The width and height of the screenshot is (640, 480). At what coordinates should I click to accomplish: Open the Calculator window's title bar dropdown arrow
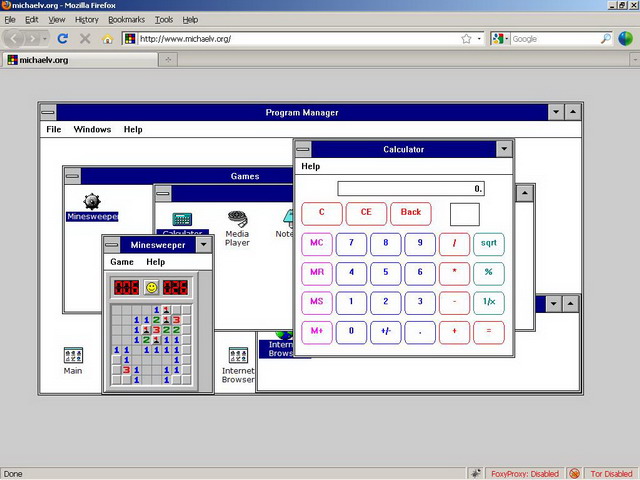tap(504, 149)
